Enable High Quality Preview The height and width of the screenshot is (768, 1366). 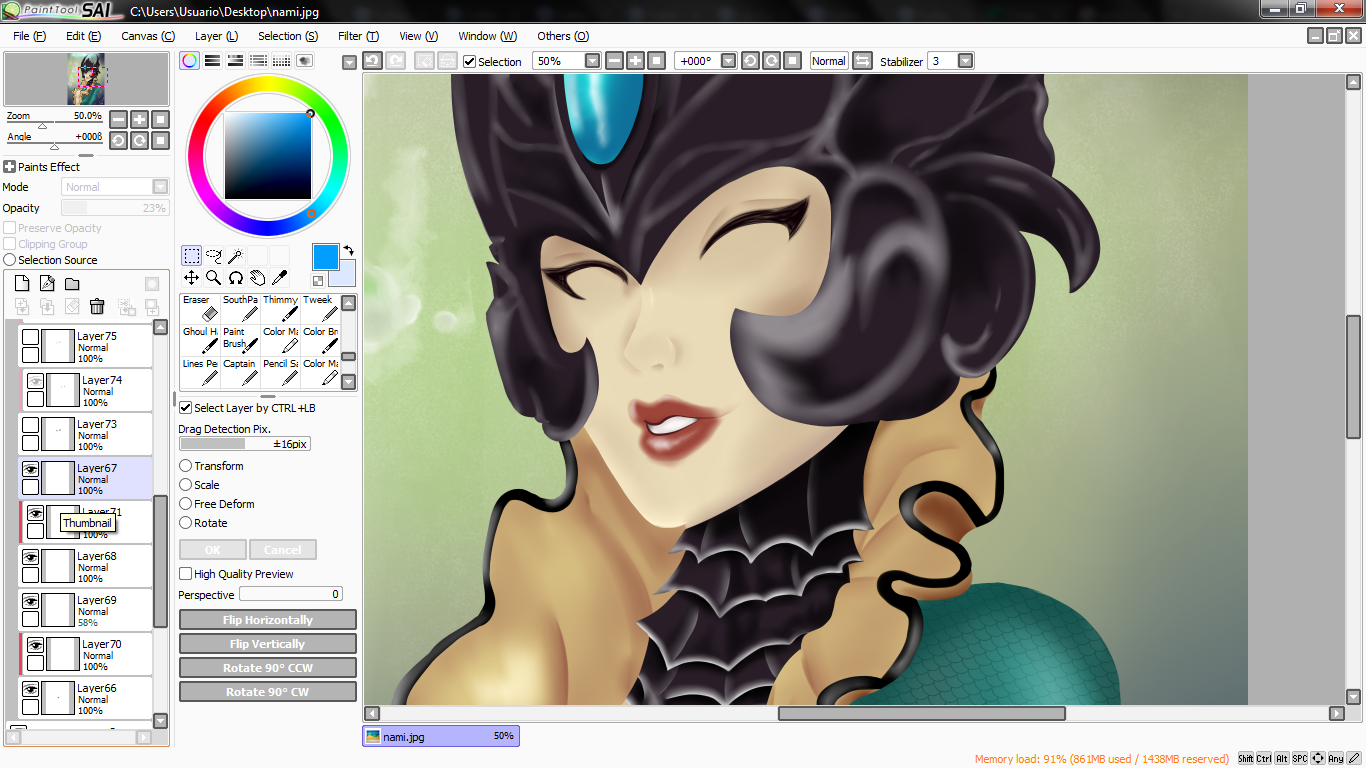pos(185,574)
